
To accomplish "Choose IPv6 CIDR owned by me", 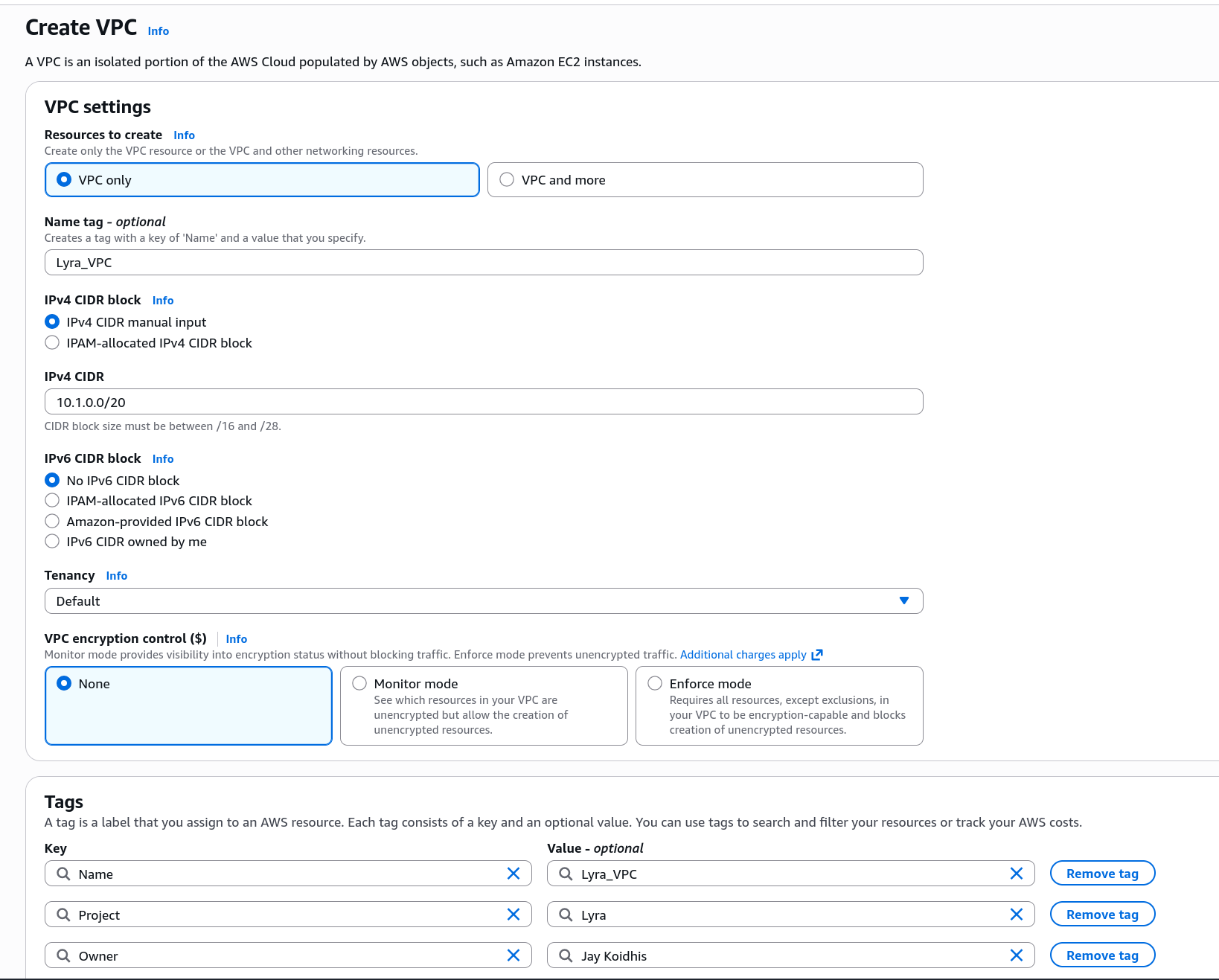I will pos(52,542).
